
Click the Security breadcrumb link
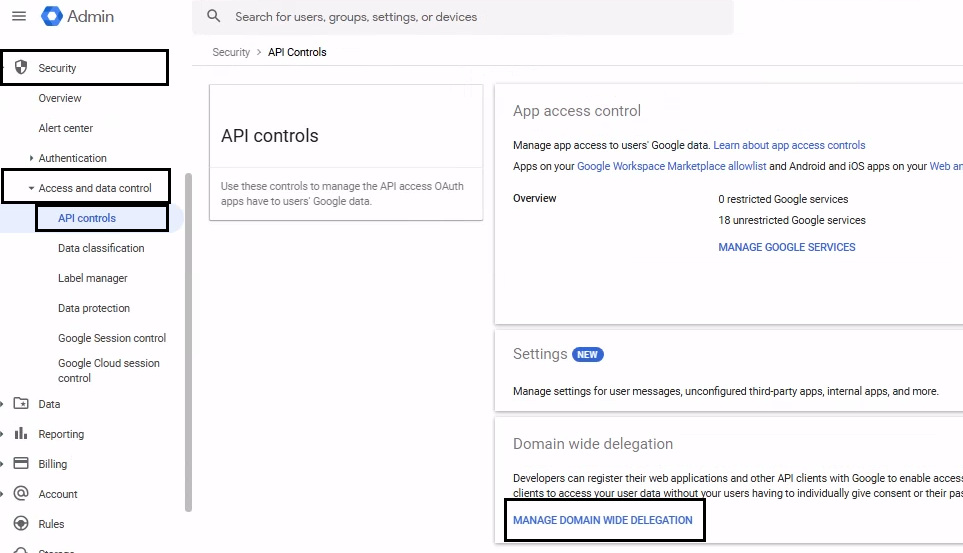[x=231, y=52]
